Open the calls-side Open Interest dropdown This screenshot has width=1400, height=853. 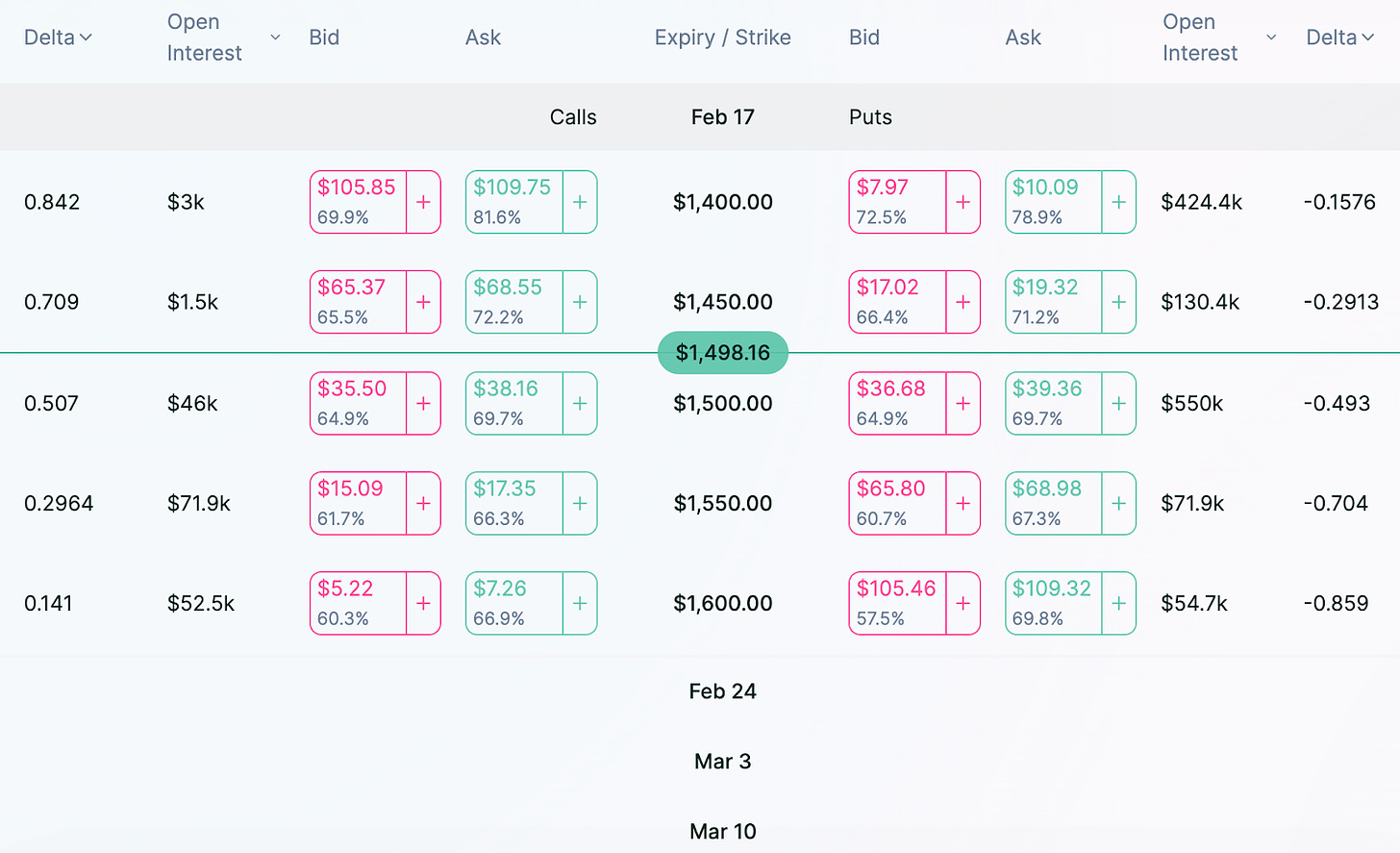tap(275, 38)
